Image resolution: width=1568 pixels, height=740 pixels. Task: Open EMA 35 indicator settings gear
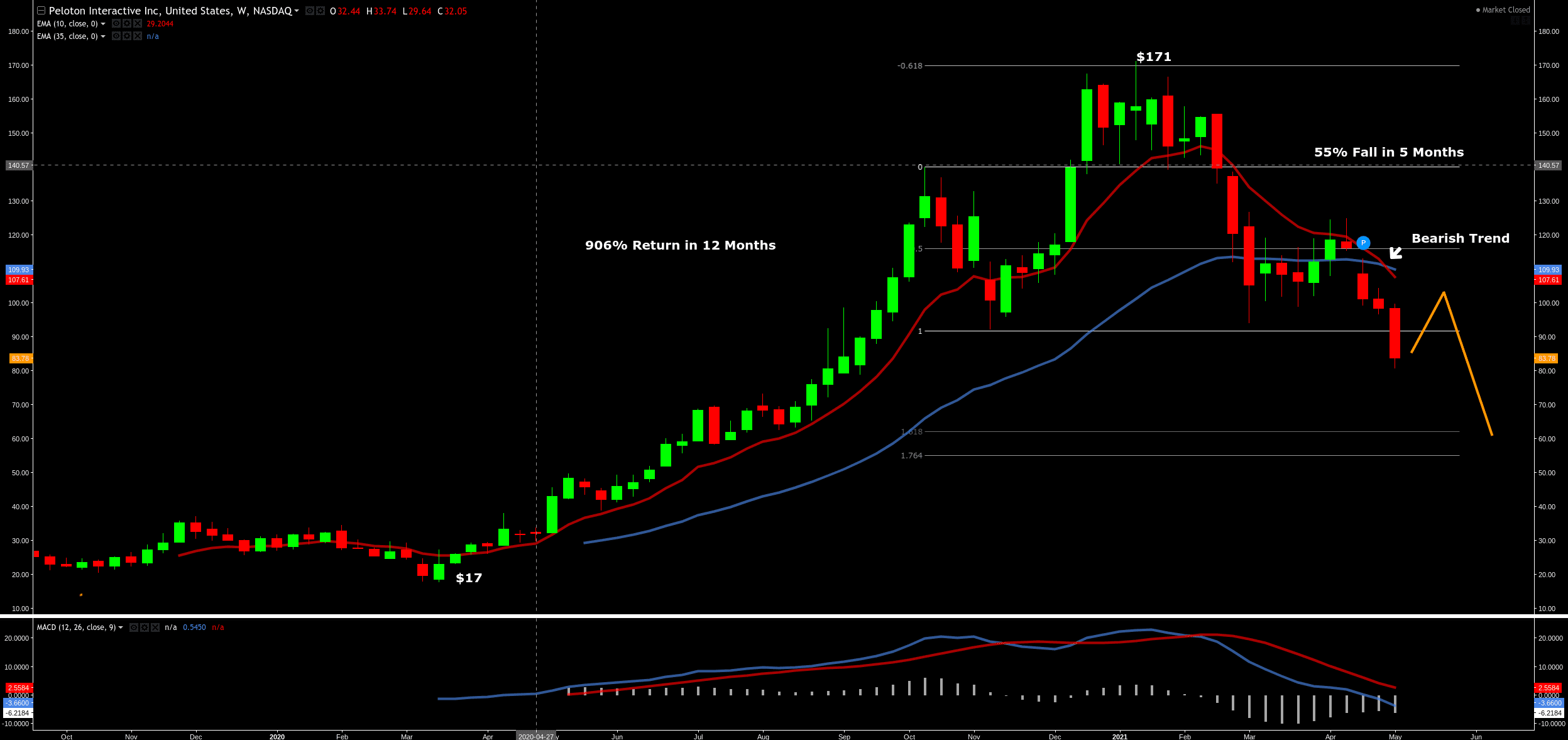[127, 36]
